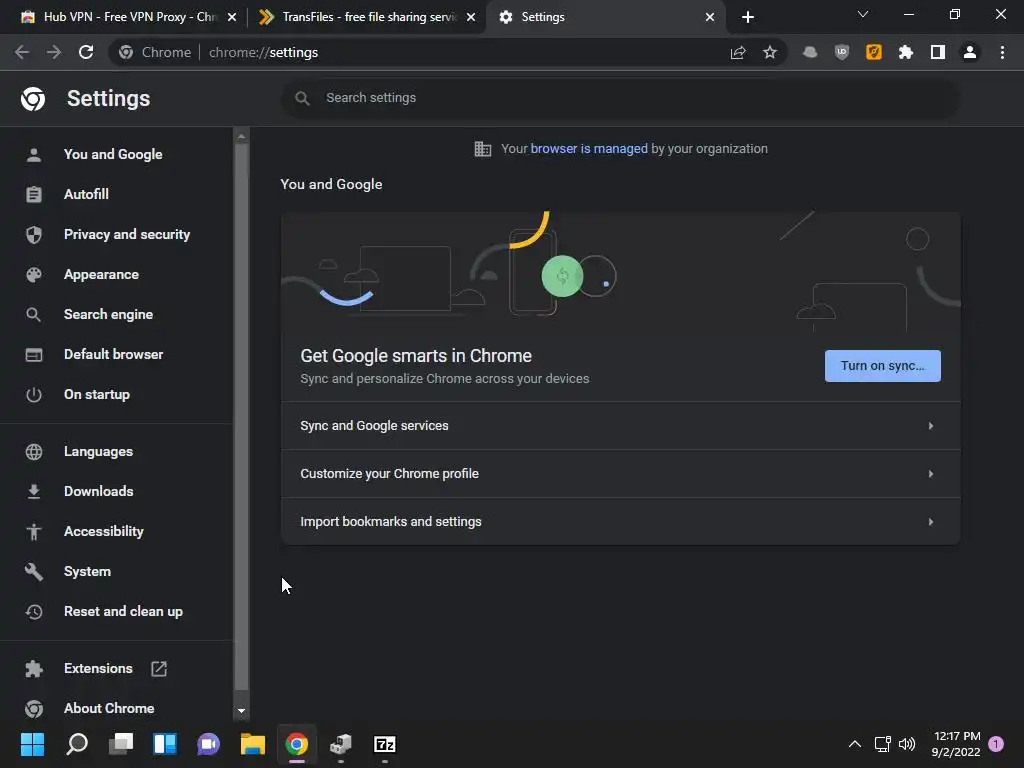This screenshot has height=768, width=1024.
Task: Click the forward navigation arrow
Action: tap(54, 52)
